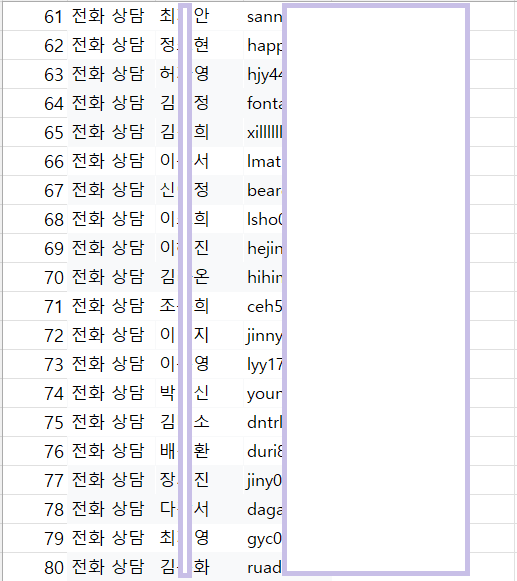Select the name cell starting with 다, row 78
517x581 pixels.
click(199, 509)
